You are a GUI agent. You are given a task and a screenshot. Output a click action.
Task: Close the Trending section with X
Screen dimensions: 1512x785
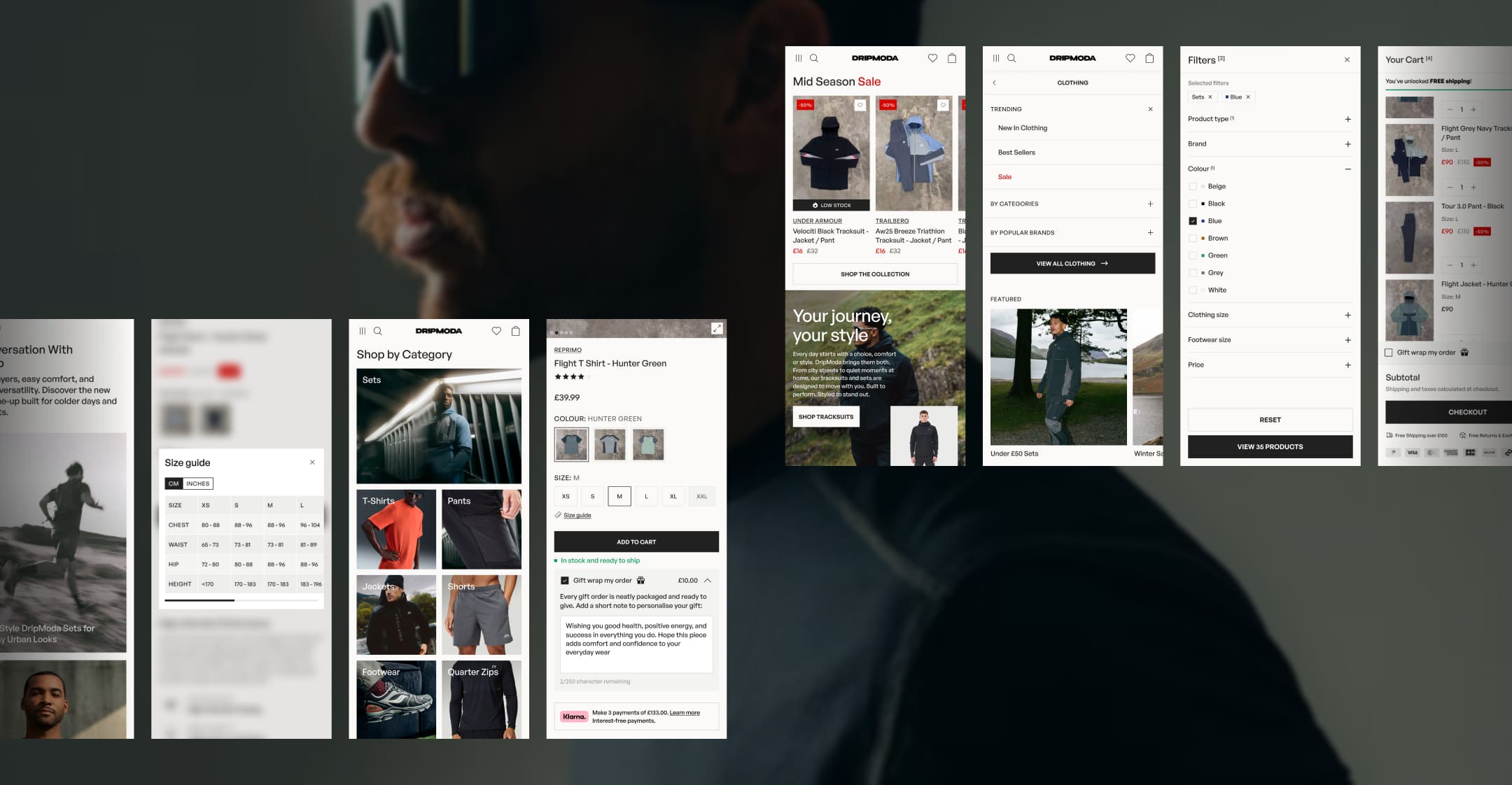pos(1150,109)
